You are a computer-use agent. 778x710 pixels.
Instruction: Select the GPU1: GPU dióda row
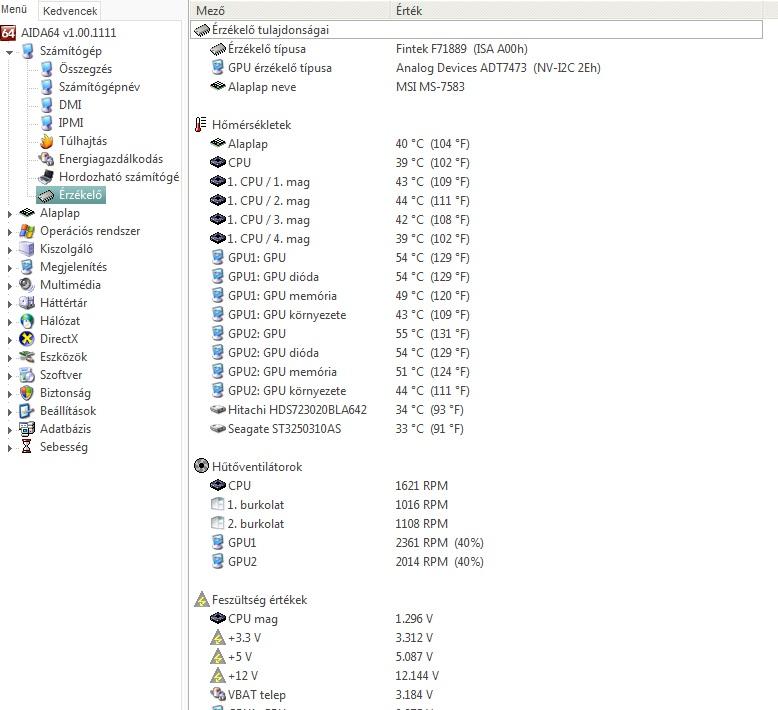pos(476,277)
